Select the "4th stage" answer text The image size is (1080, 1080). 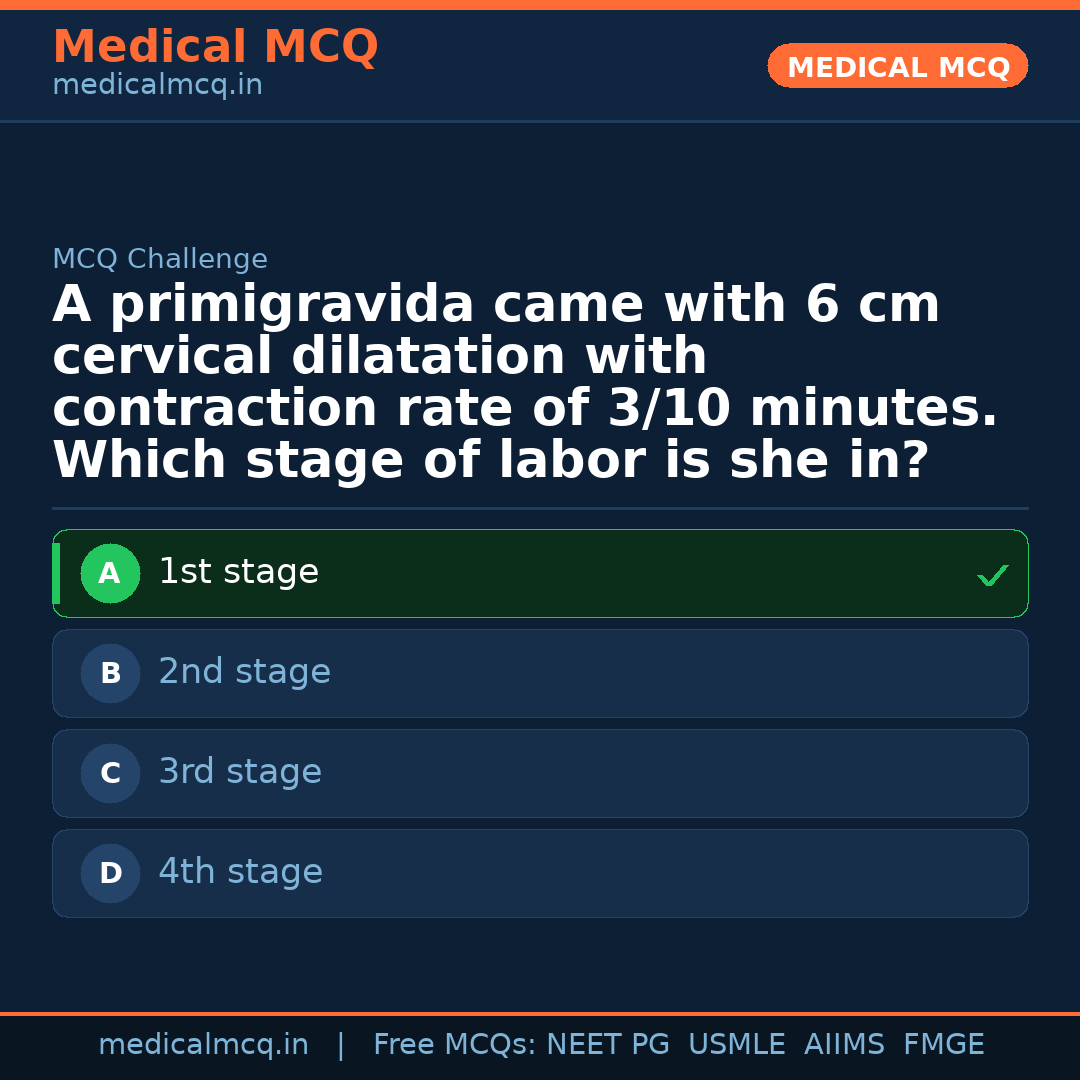[240, 873]
